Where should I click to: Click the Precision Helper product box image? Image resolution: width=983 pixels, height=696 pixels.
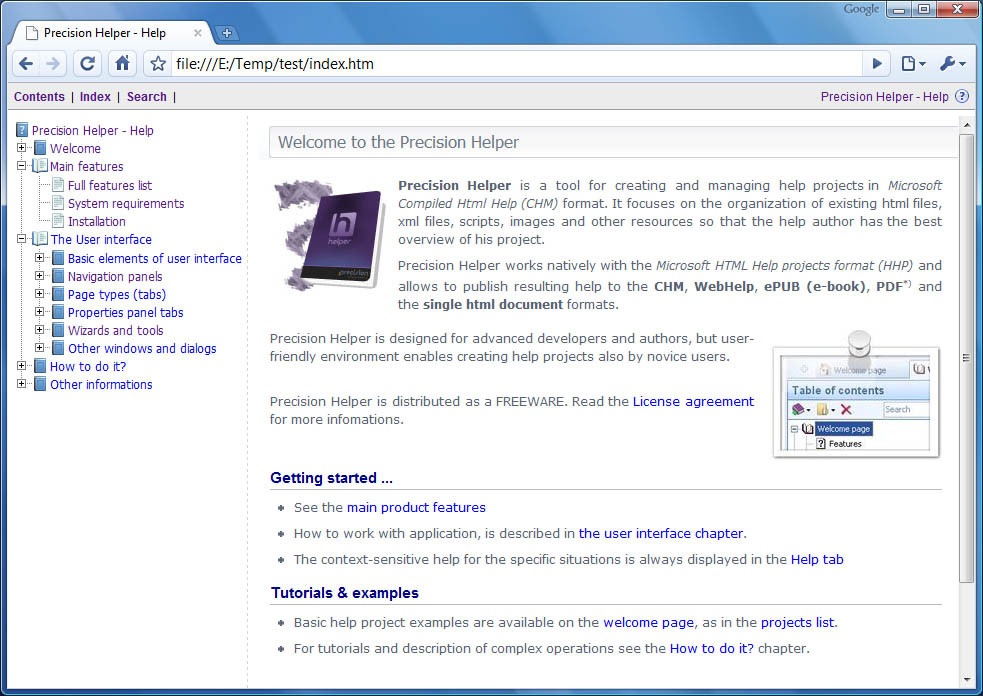point(329,235)
